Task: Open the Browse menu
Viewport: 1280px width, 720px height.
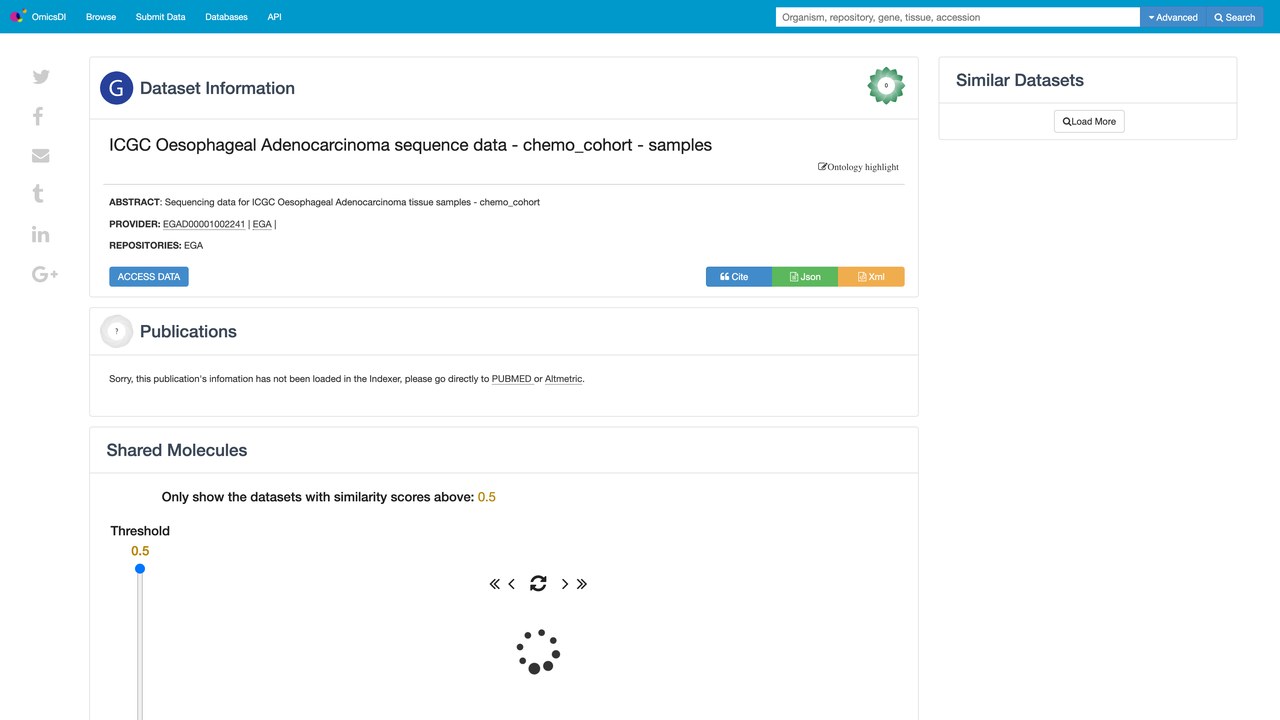Action: click(101, 17)
